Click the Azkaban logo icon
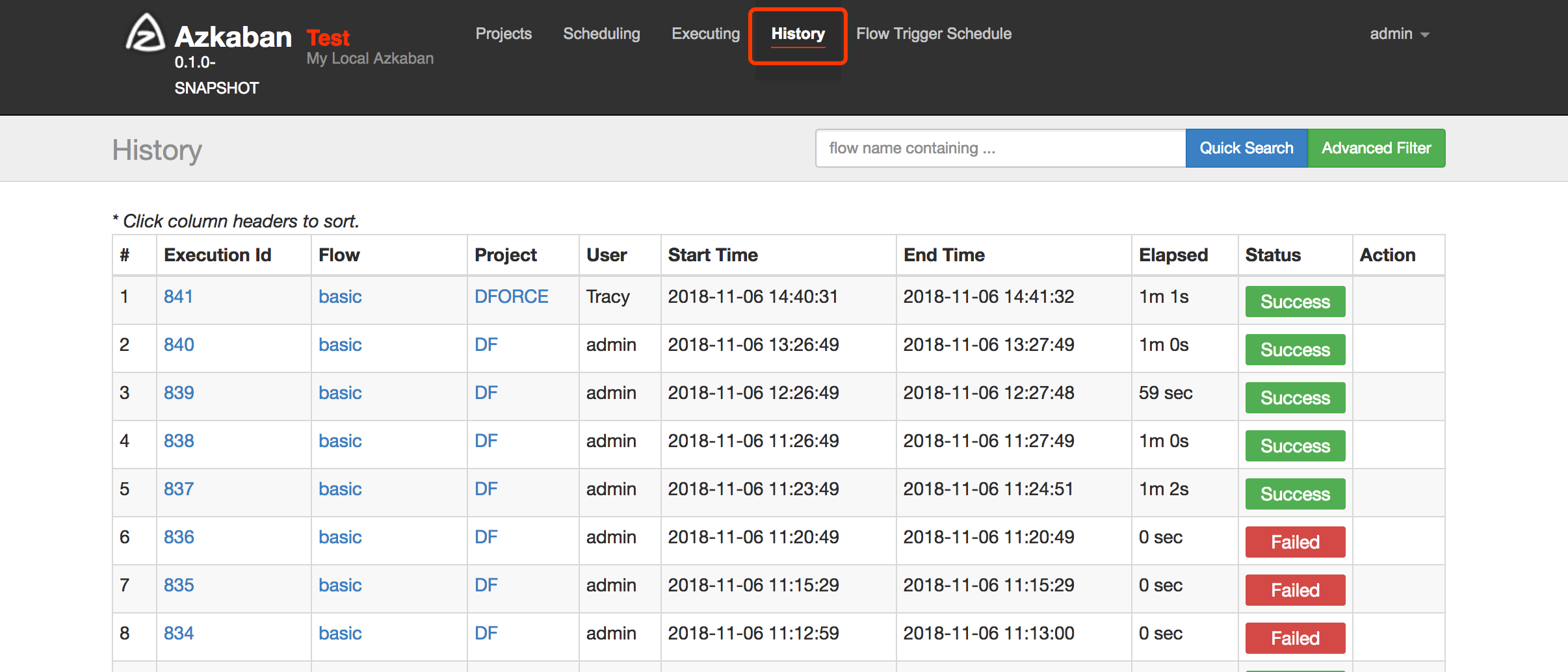1568x672 pixels. (x=145, y=33)
